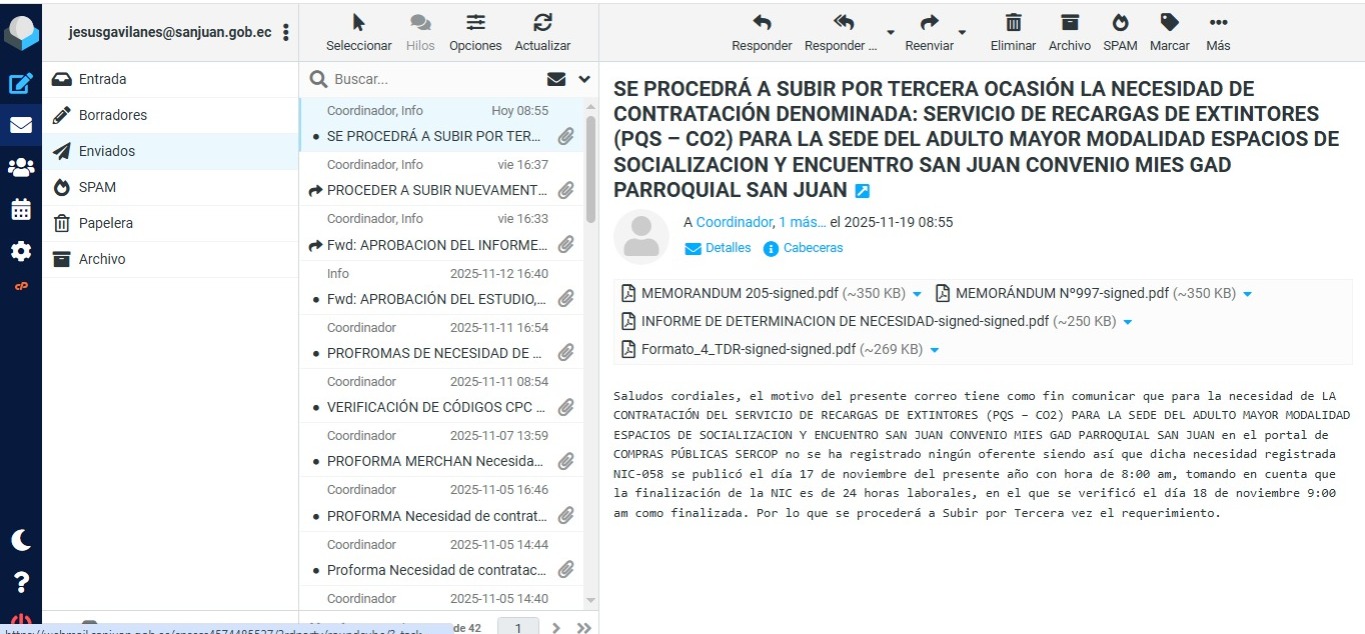This screenshot has height=634, width=1365.
Task: Open the Papelera folder
Action: (x=105, y=223)
